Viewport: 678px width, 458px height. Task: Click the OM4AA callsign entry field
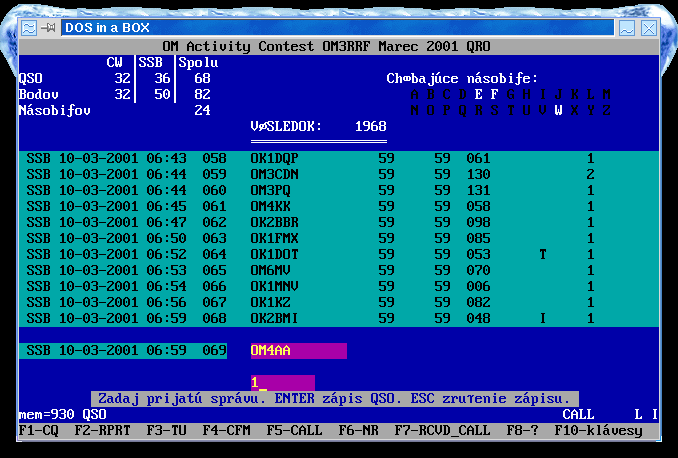point(298,351)
